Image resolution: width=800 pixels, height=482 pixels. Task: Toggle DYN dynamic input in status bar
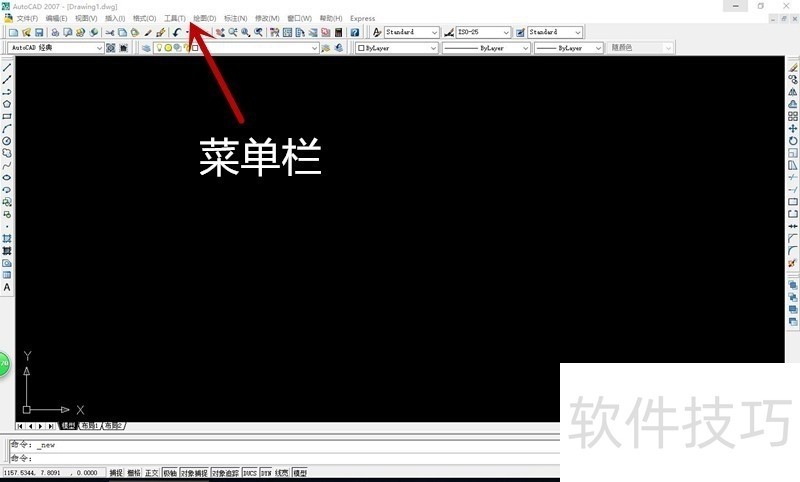pyautogui.click(x=266, y=473)
